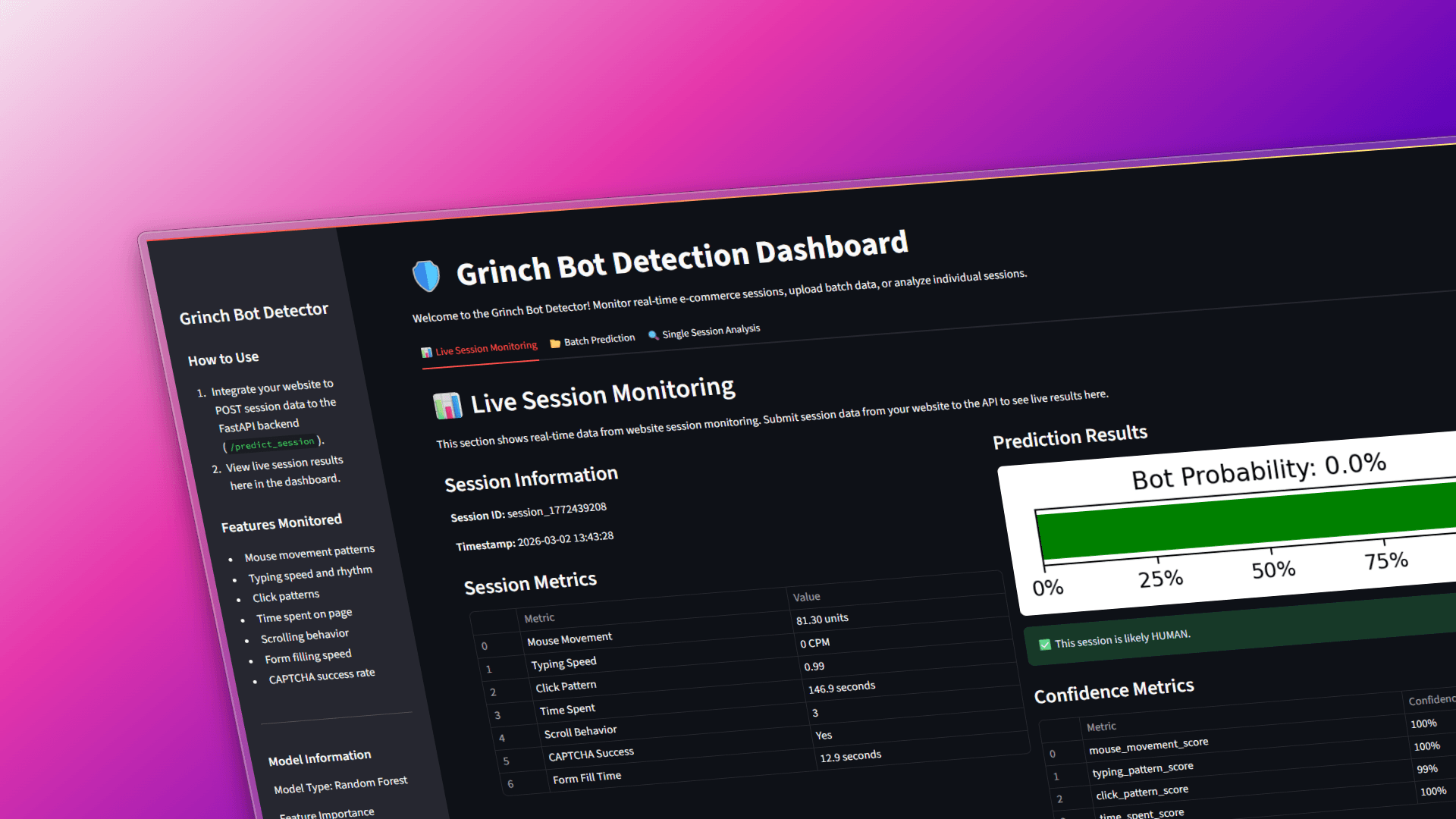1456x819 pixels.
Task: Switch to the Batch Prediction tab
Action: 599,339
